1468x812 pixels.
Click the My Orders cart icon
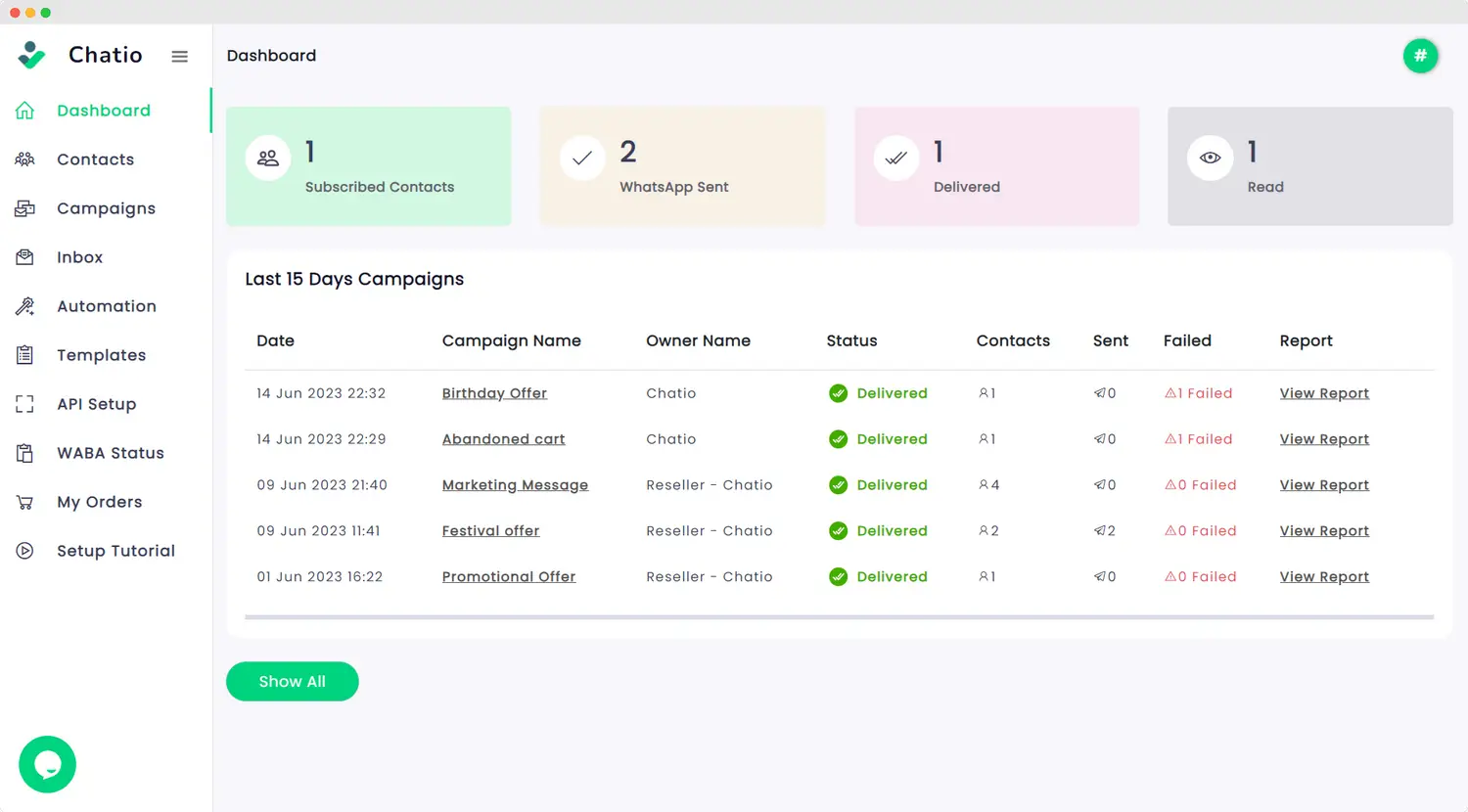[x=25, y=502]
